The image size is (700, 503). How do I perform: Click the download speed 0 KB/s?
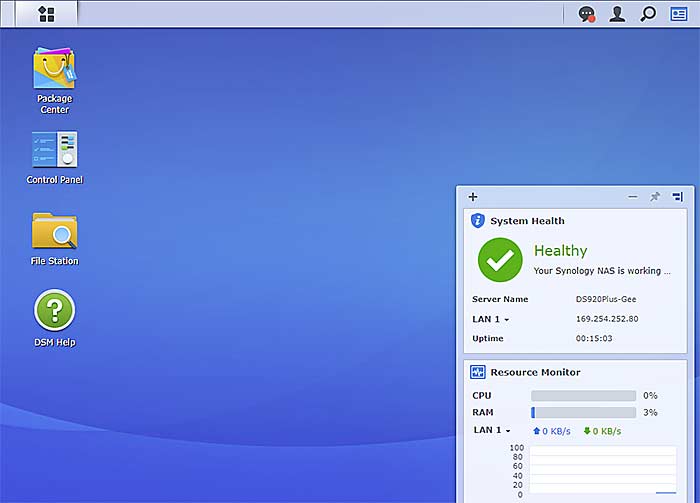(602, 431)
